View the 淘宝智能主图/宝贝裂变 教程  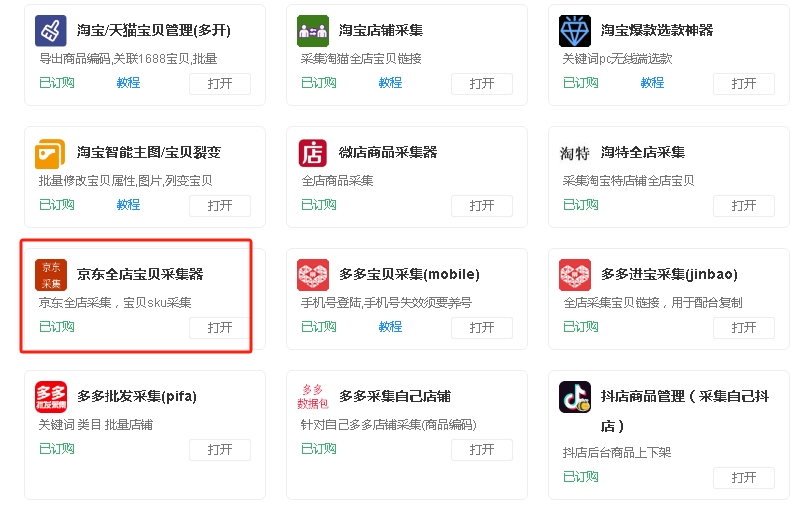(x=128, y=205)
